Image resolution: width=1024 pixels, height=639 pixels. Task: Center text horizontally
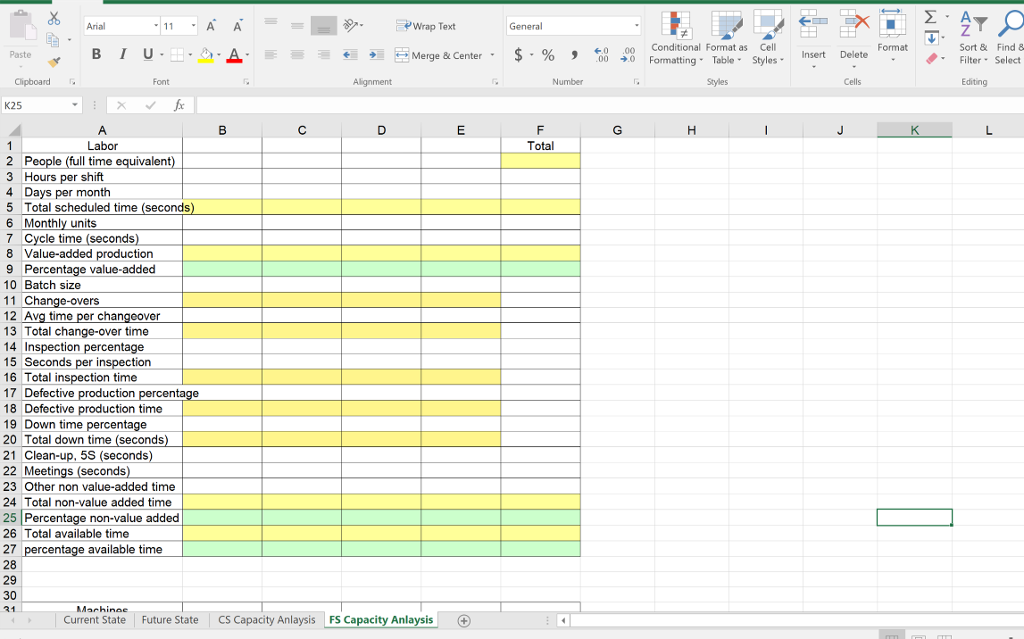click(297, 55)
